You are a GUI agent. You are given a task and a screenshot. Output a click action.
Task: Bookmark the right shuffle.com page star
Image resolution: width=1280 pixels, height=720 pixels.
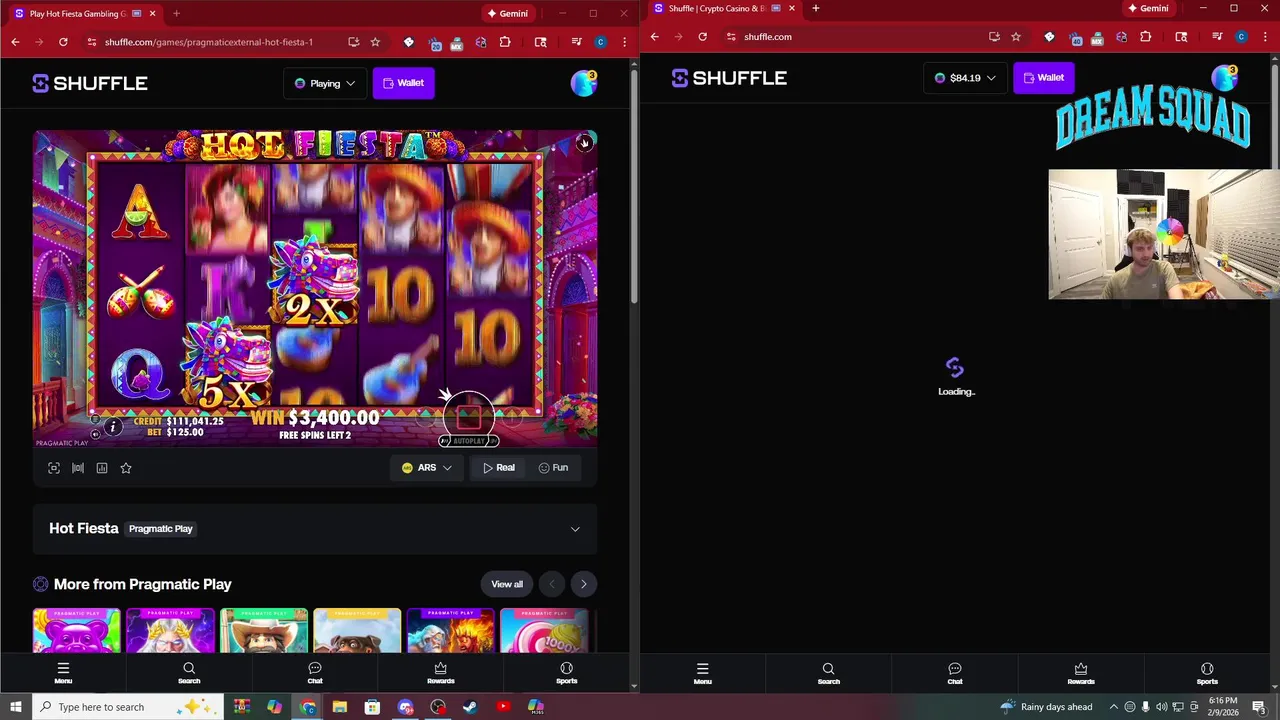1016,37
